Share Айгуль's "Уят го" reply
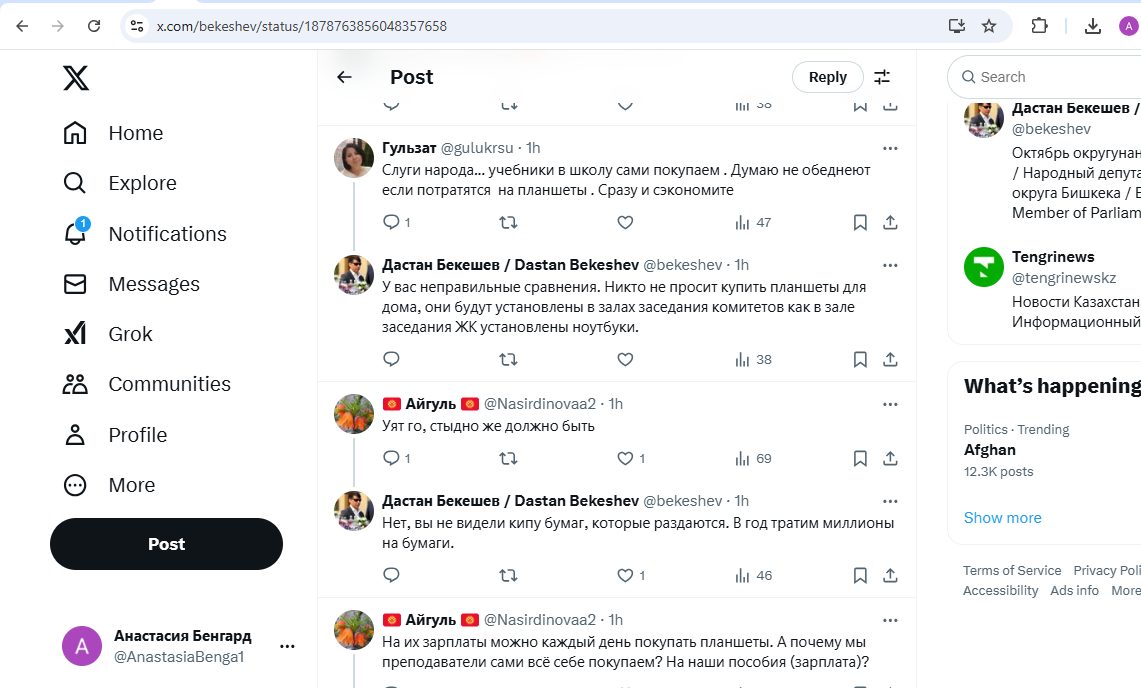The height and width of the screenshot is (688, 1141). [890, 458]
